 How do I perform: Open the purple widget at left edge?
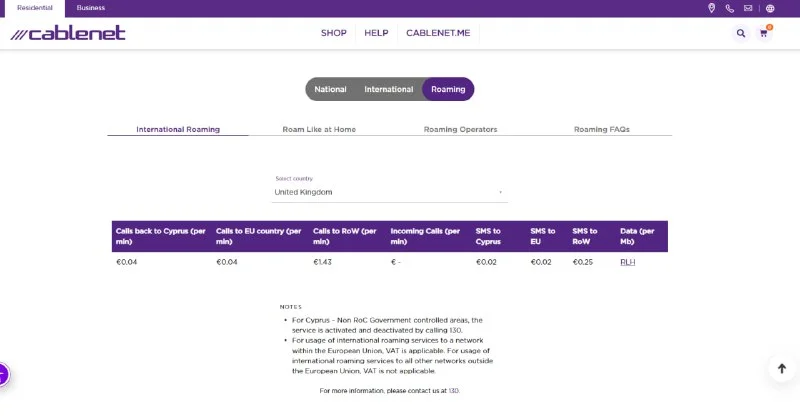(3, 375)
